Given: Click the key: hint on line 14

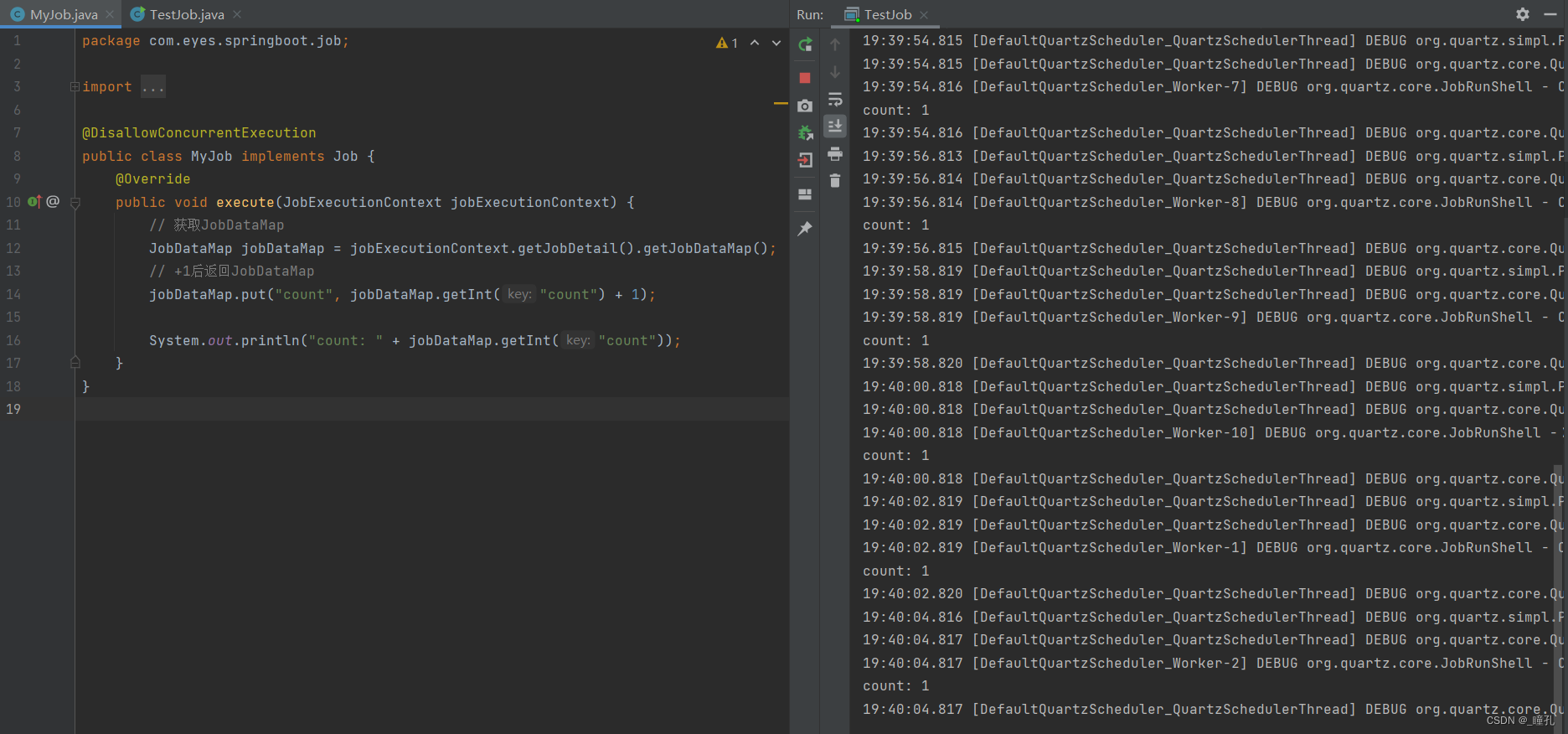Looking at the screenshot, I should click(519, 295).
